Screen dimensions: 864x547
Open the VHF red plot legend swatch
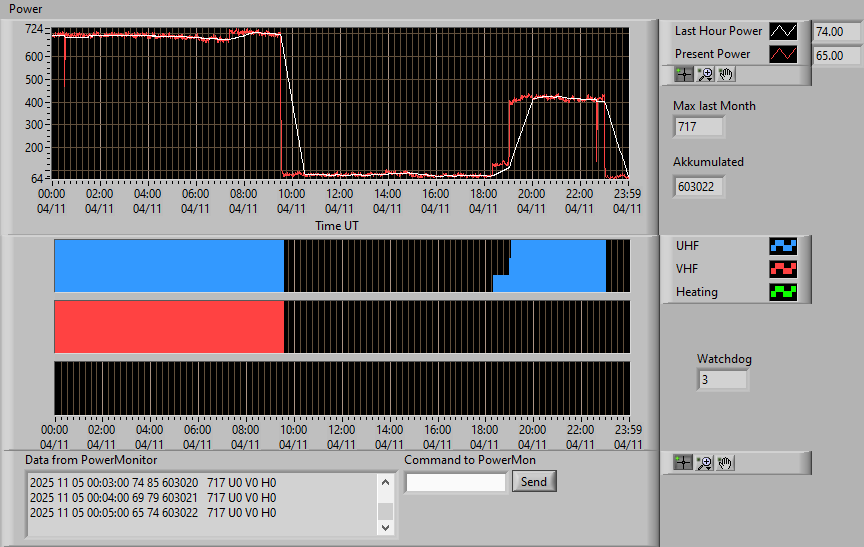click(783, 269)
